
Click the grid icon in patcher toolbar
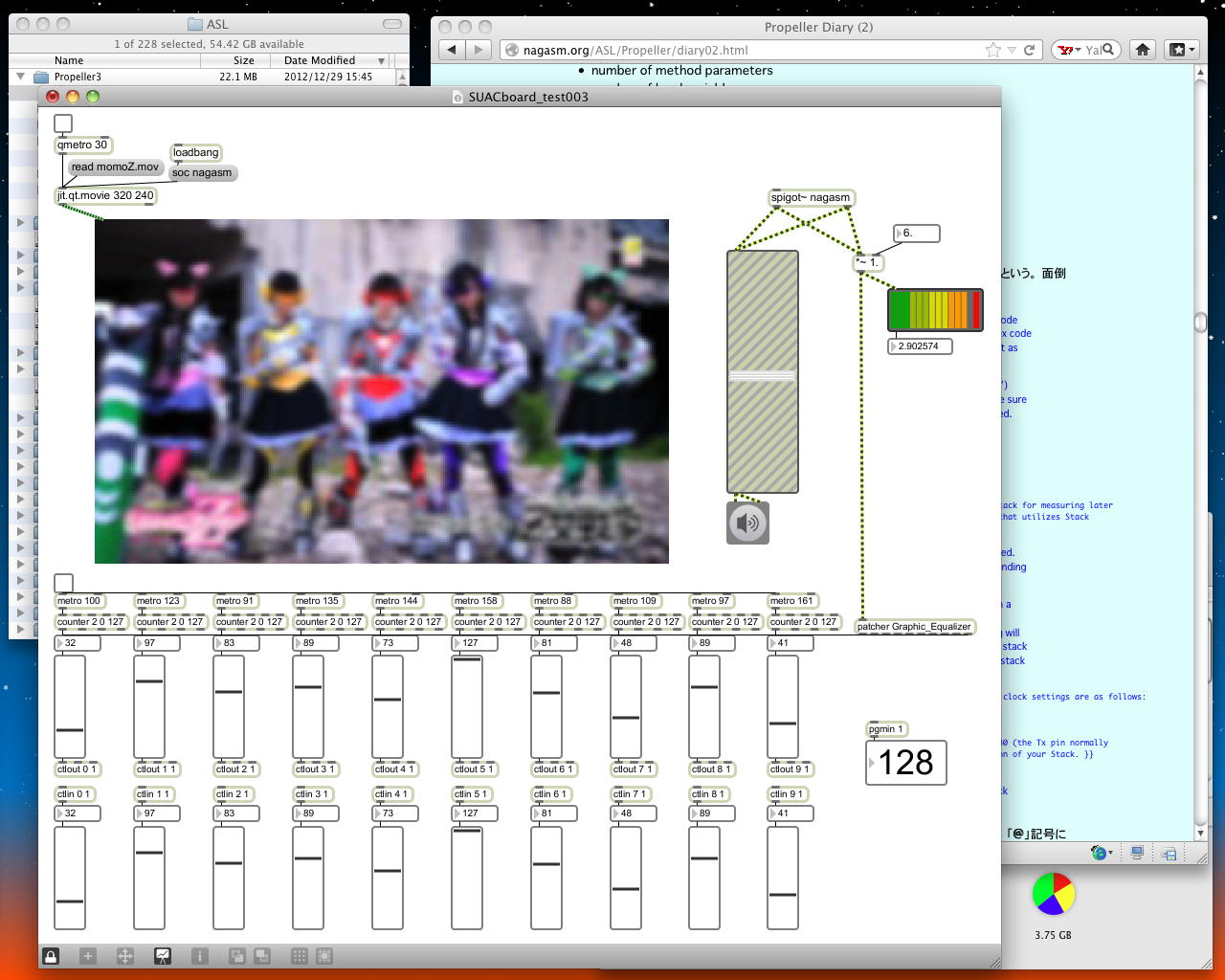299,955
